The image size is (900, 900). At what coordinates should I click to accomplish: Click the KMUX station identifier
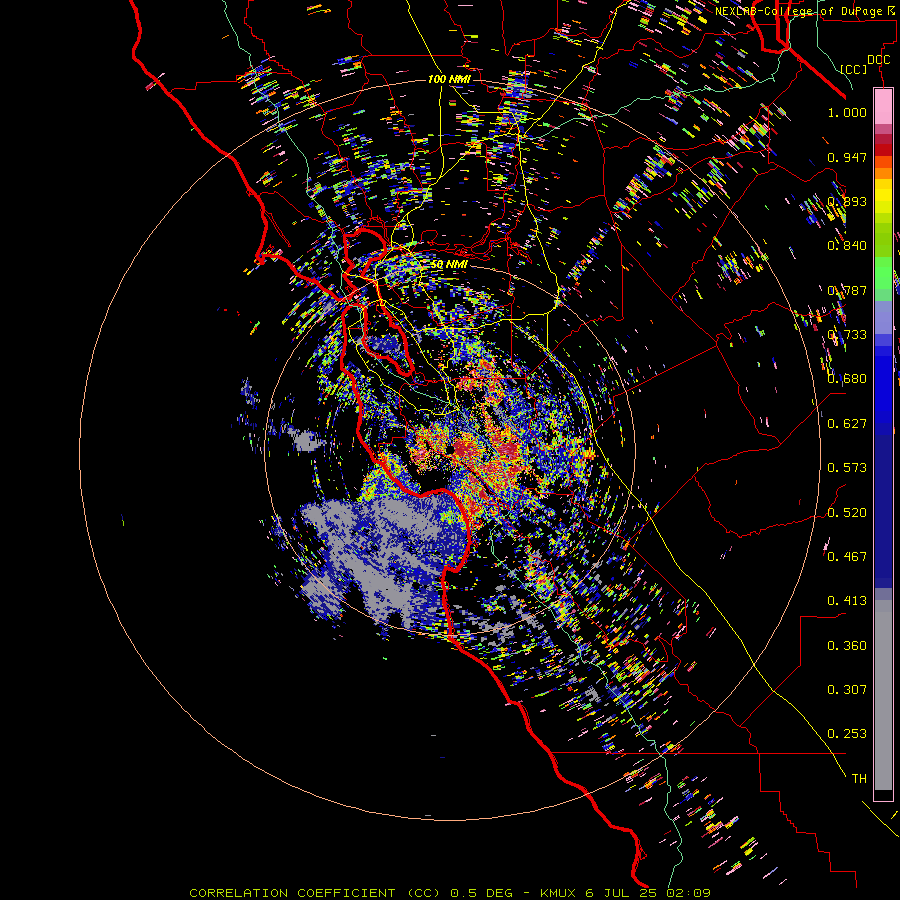pyautogui.click(x=558, y=893)
